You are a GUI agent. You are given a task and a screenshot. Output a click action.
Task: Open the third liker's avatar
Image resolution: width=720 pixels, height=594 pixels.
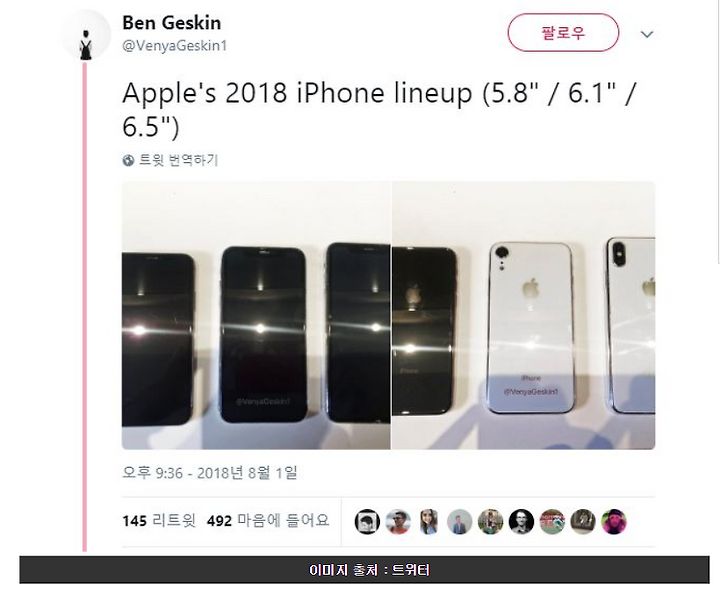click(x=429, y=521)
